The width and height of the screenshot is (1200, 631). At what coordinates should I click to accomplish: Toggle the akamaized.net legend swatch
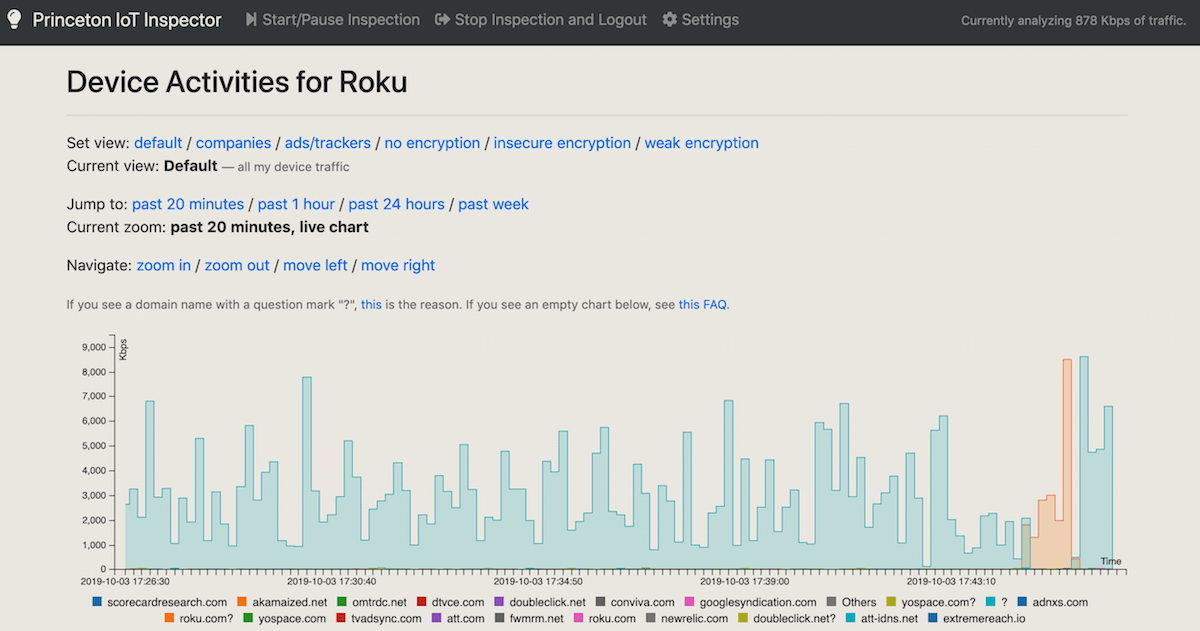pyautogui.click(x=242, y=602)
